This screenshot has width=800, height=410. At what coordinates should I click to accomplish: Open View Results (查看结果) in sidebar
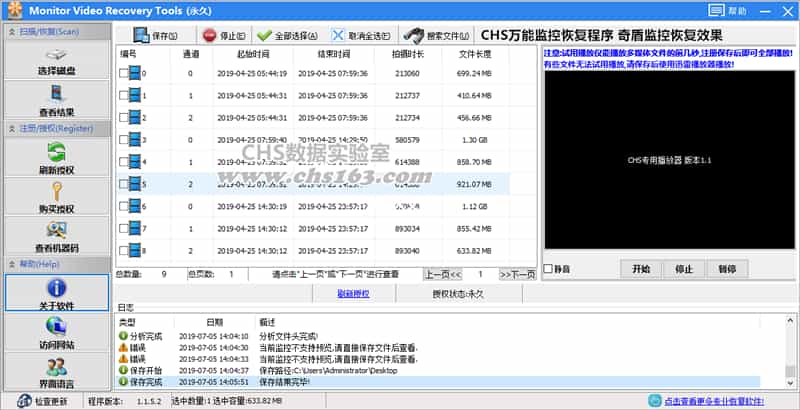click(57, 100)
